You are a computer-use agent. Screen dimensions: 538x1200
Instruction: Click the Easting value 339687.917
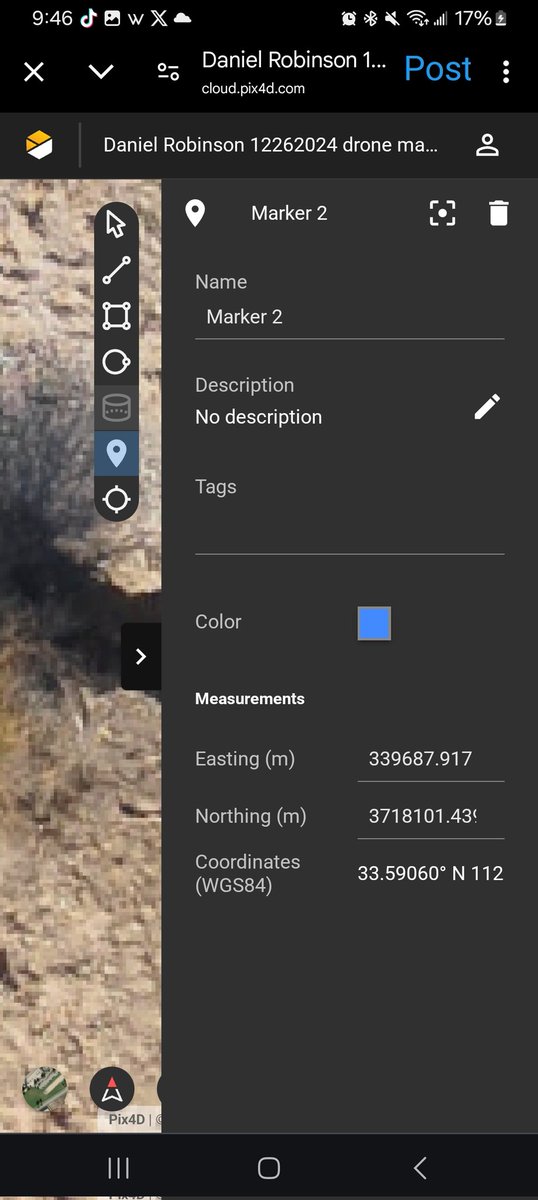point(431,760)
